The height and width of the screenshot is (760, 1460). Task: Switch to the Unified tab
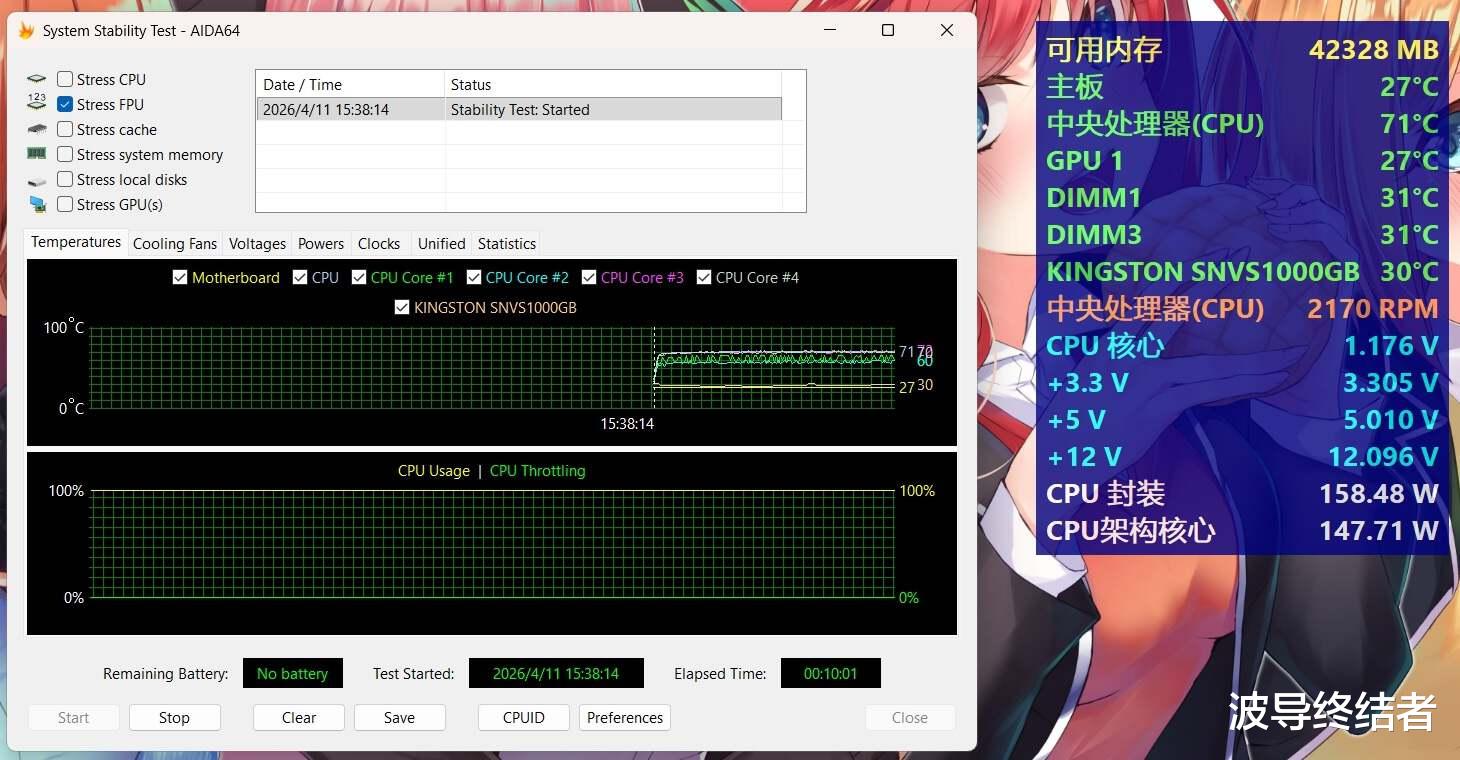pos(442,243)
